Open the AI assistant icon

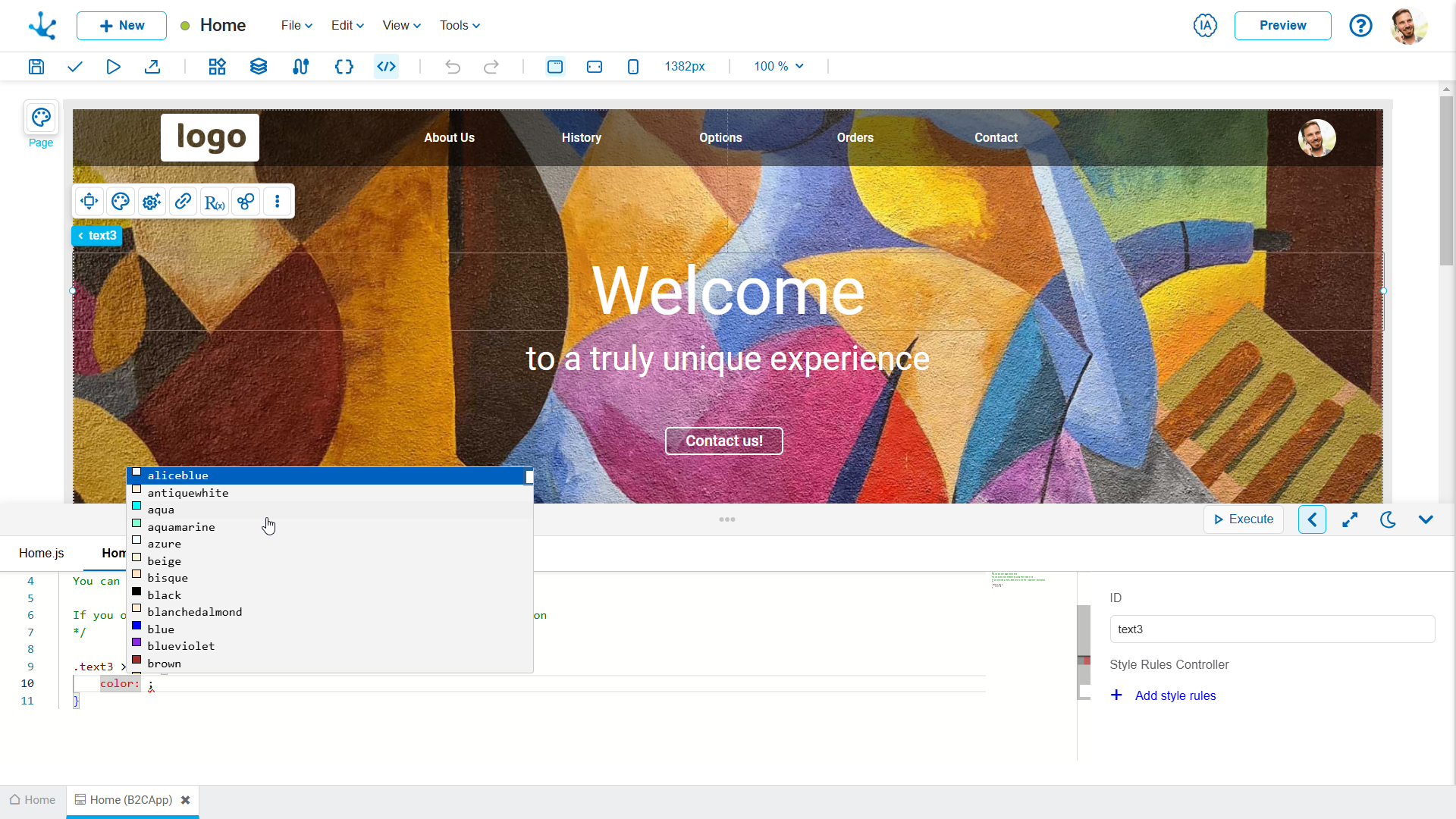tap(1205, 26)
